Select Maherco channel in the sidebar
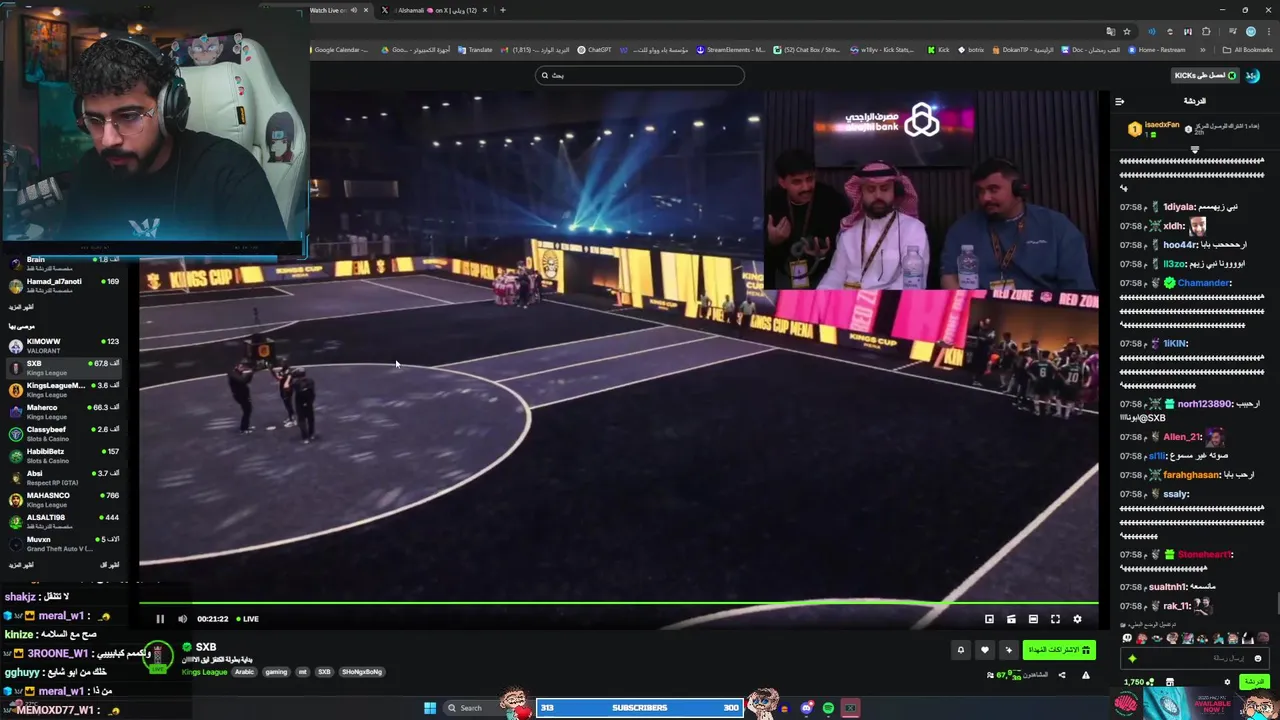The image size is (1280, 720). tap(62, 412)
